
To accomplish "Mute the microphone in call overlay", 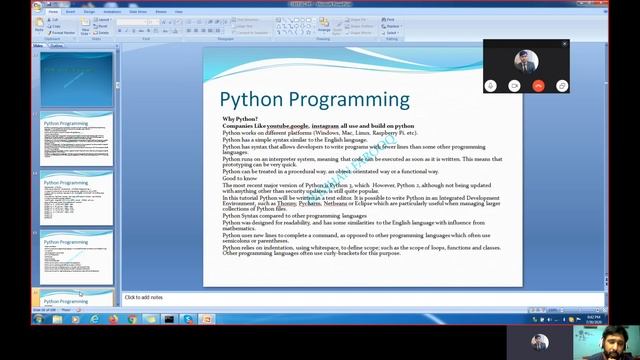I will pyautogui.click(x=491, y=86).
